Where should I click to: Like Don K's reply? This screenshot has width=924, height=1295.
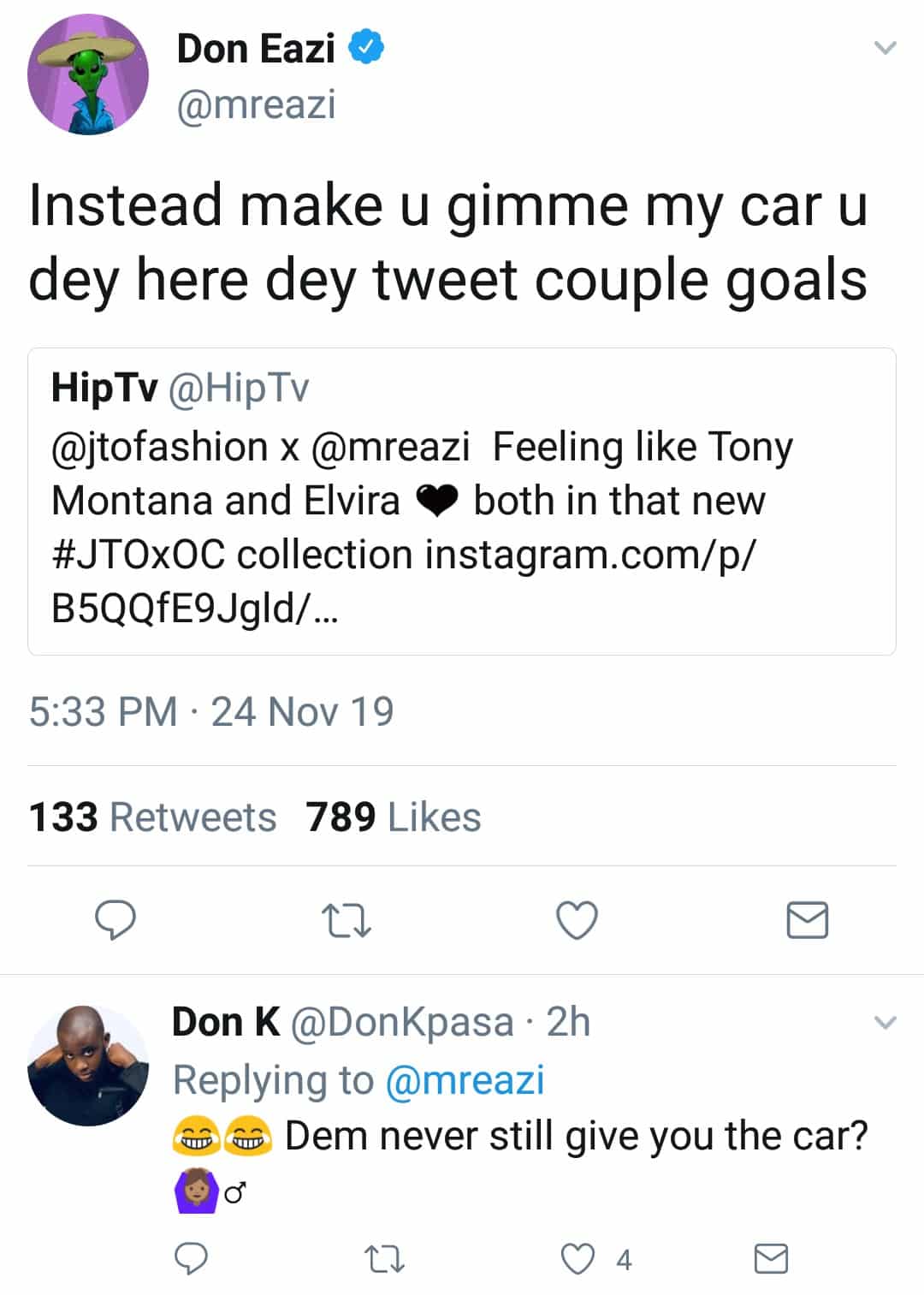[577, 1259]
